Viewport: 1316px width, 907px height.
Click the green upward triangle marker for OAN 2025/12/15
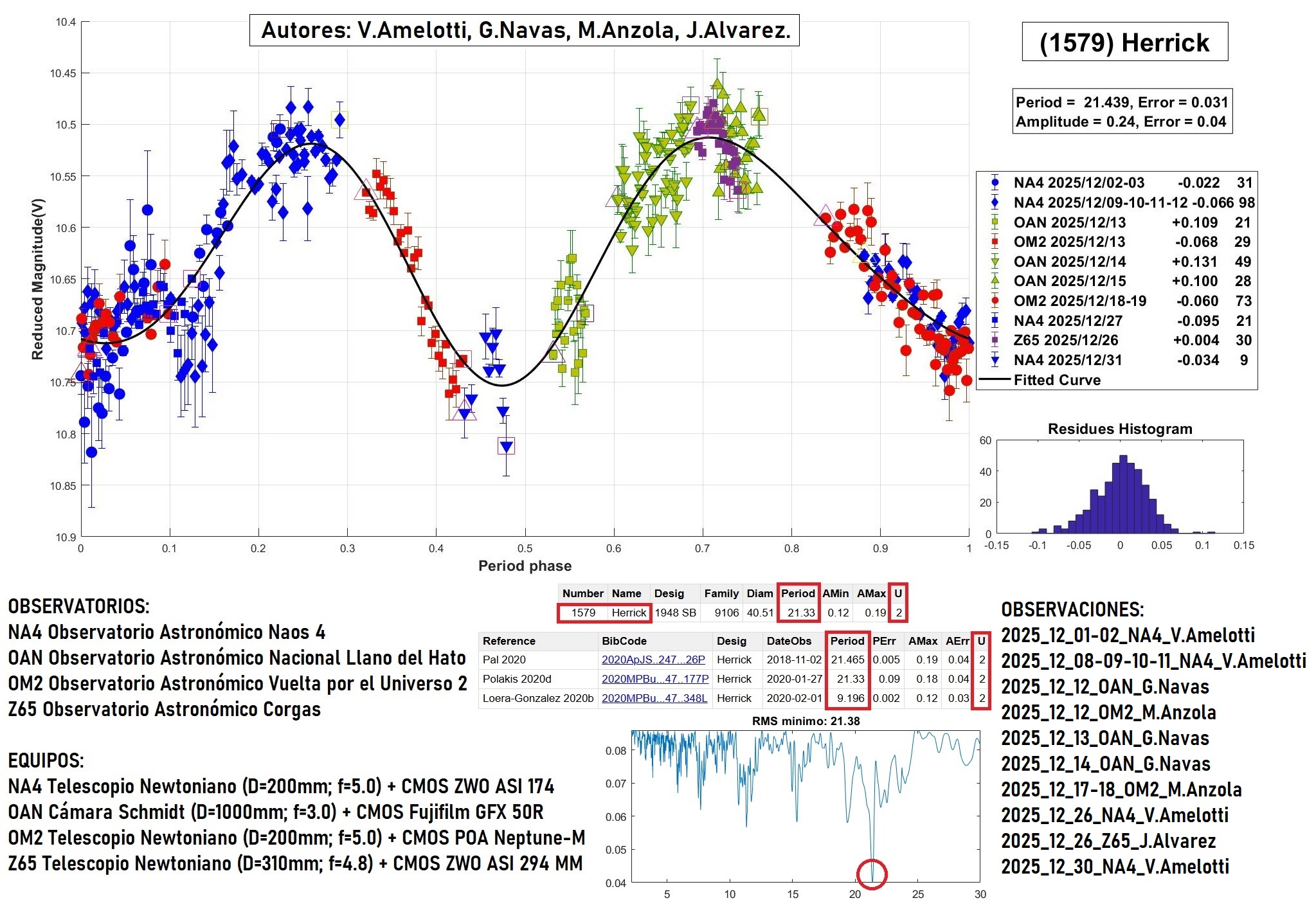995,281
